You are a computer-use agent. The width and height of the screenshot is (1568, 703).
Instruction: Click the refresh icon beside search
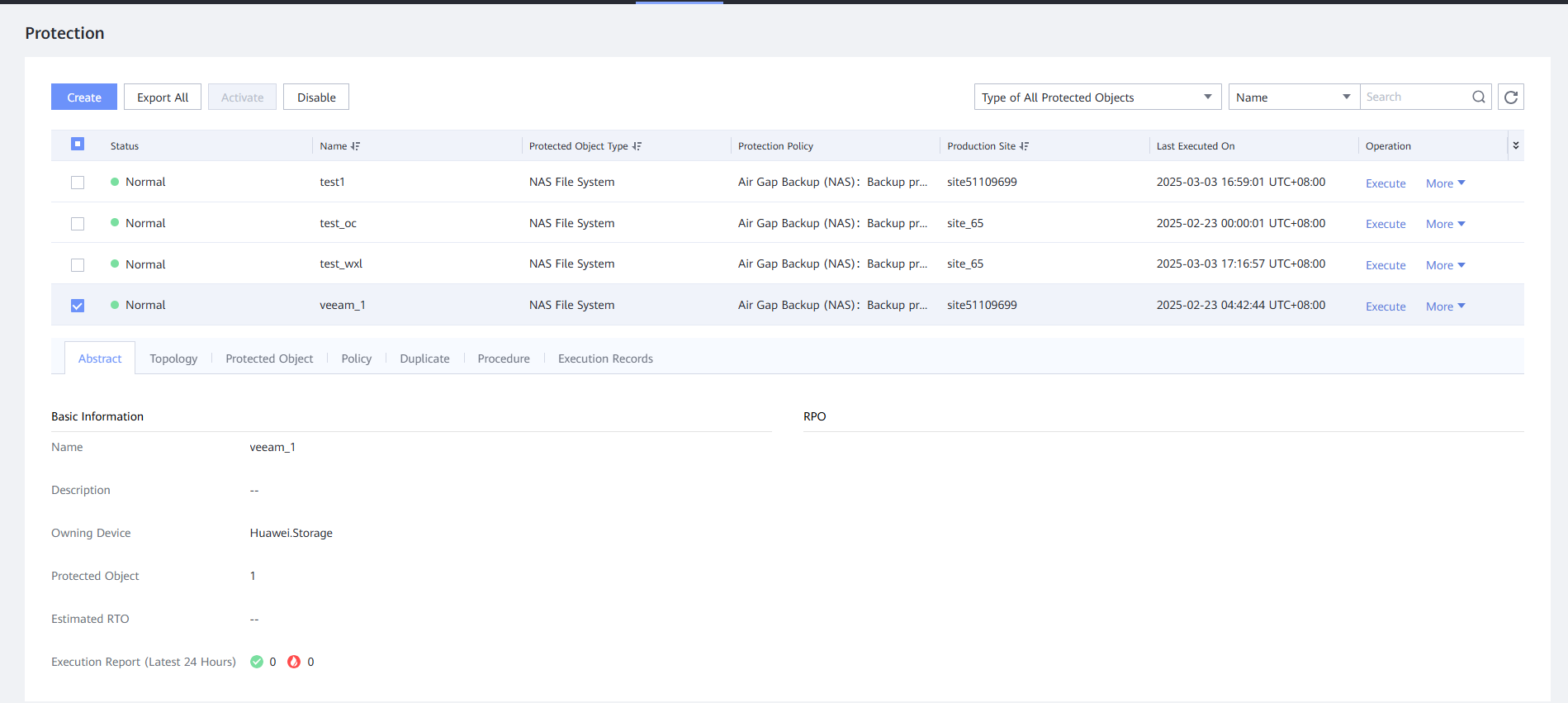pyautogui.click(x=1511, y=97)
